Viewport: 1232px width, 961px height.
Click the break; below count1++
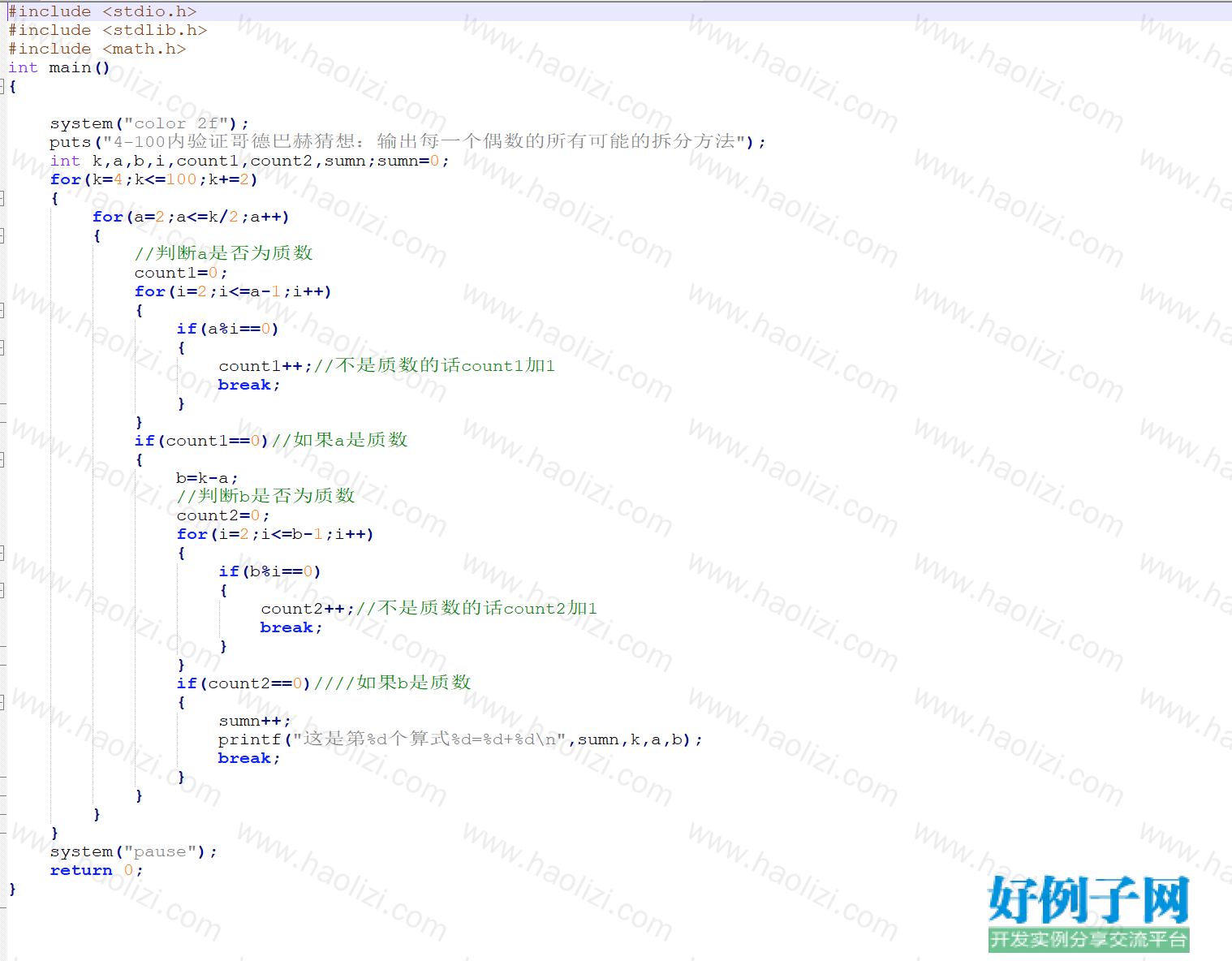pyautogui.click(x=249, y=385)
